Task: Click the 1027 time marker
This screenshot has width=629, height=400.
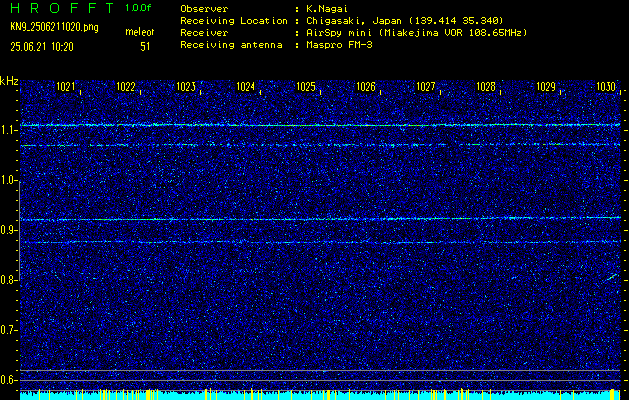Action: [x=426, y=87]
